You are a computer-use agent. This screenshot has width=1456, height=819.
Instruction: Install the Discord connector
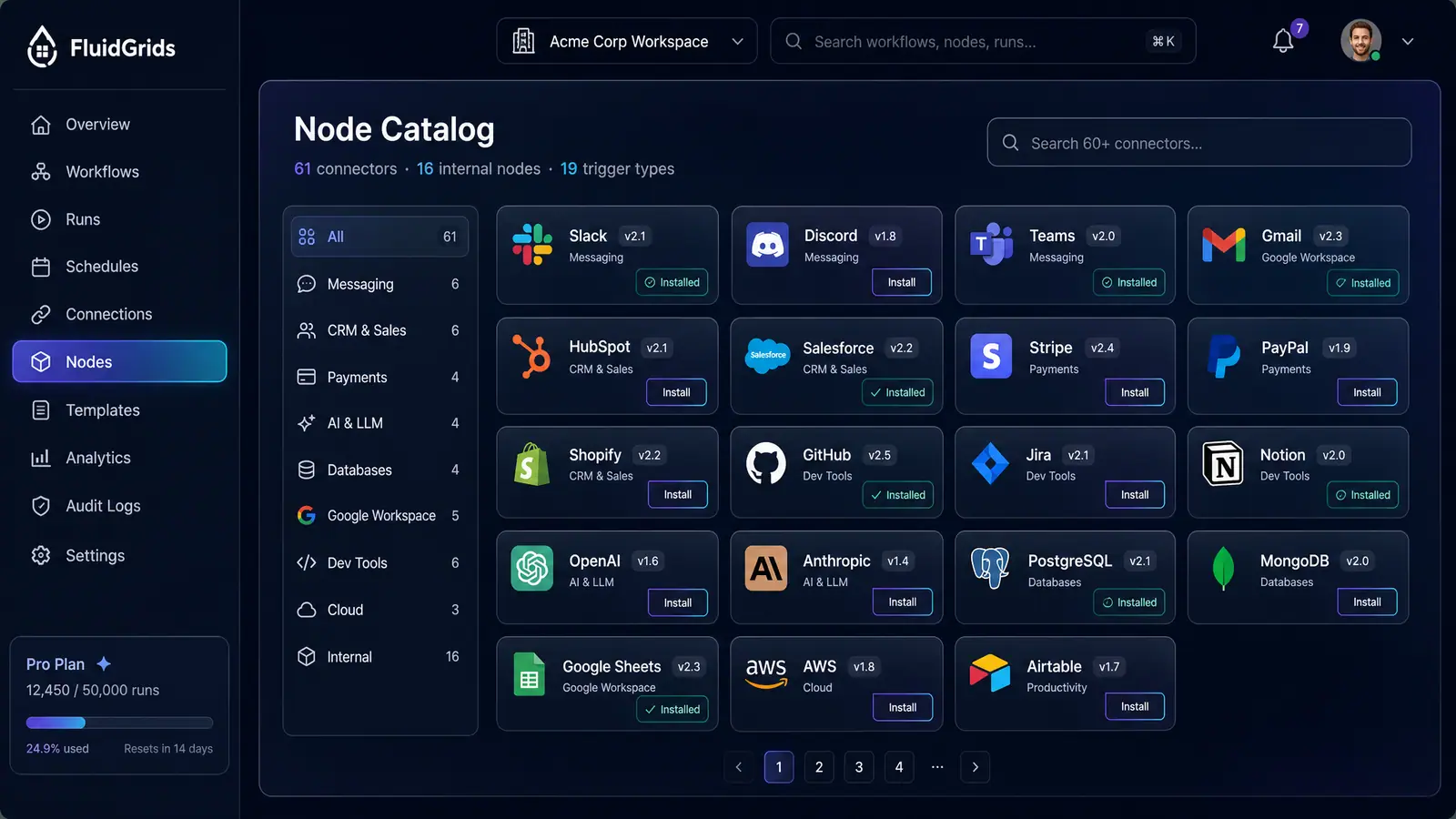[902, 282]
